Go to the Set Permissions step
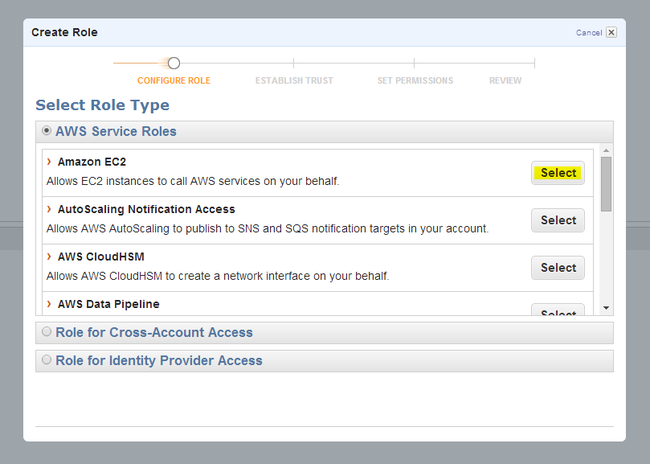Screen dimensions: 650x464 [414, 80]
